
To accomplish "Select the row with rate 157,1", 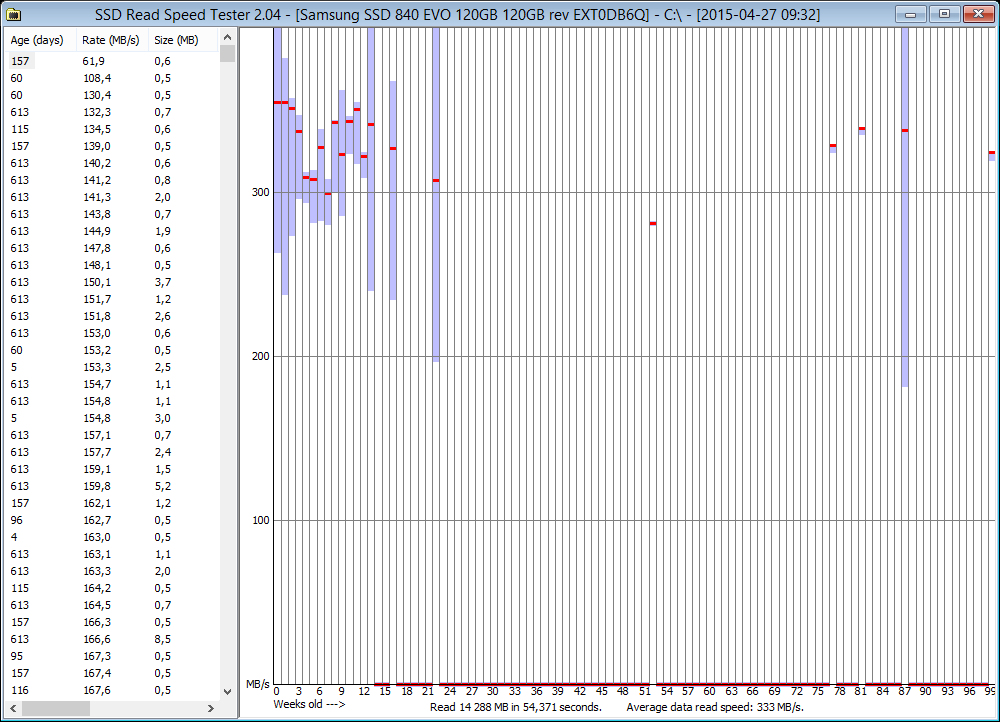I will tap(112, 436).
